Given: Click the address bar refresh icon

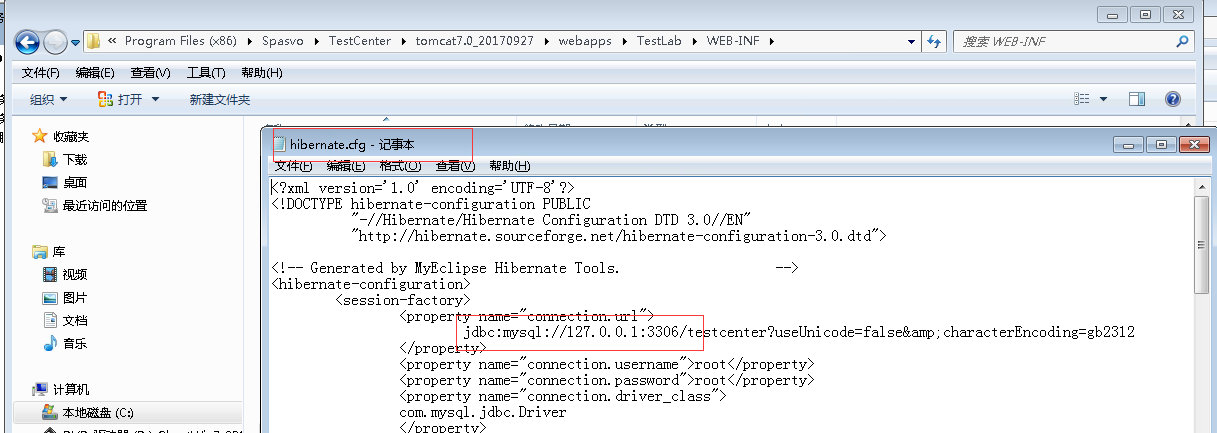Looking at the screenshot, I should [x=934, y=41].
